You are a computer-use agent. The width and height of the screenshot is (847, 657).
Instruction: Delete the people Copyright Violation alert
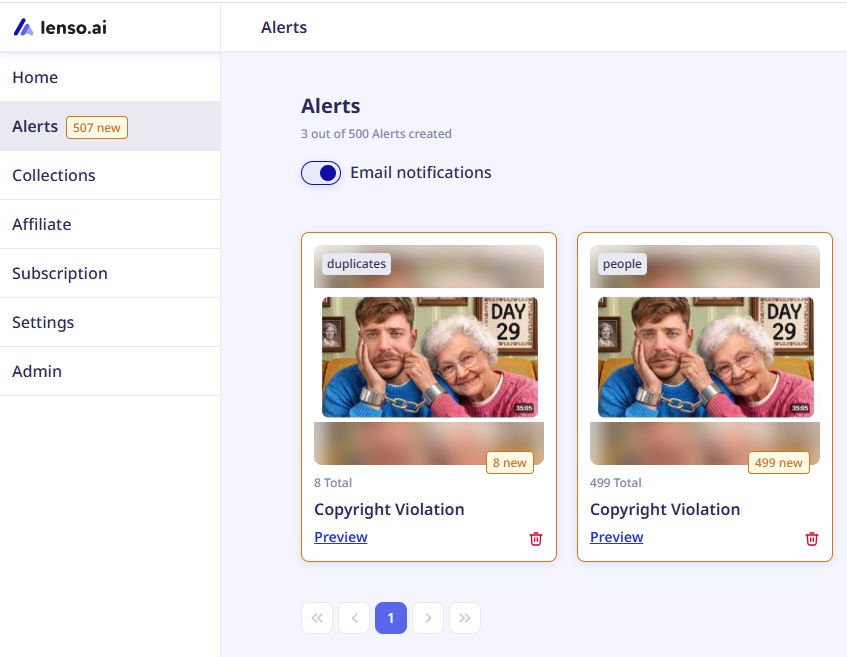(811, 539)
